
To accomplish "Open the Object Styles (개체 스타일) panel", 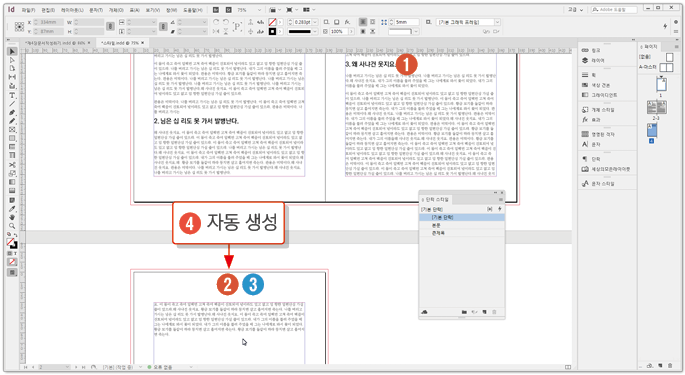I will point(598,110).
